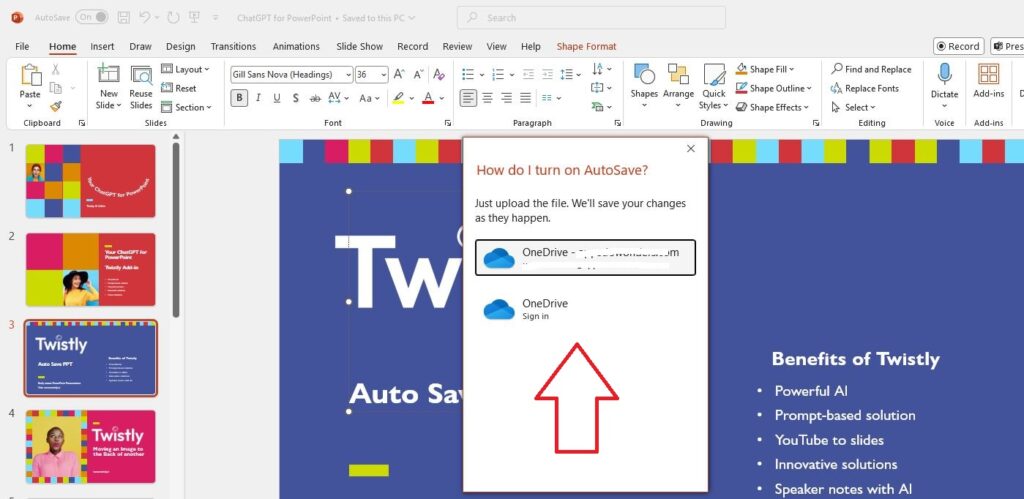Open the Columns dropdown
This screenshot has height=499, width=1024.
click(551, 98)
